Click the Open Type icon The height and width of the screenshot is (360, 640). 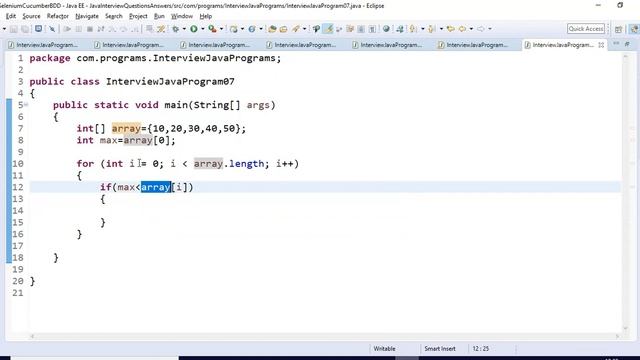(272, 29)
